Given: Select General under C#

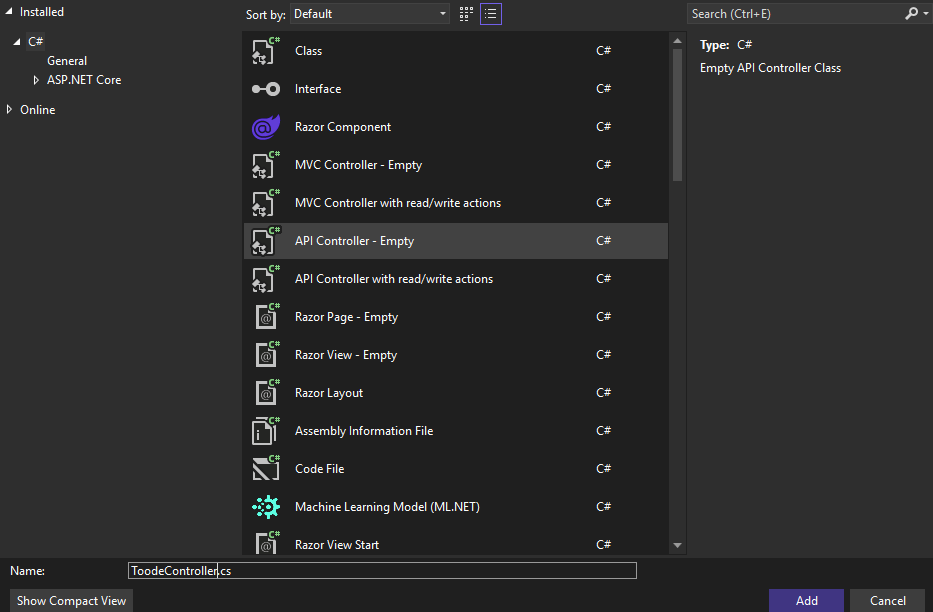Looking at the screenshot, I should tap(67, 61).
